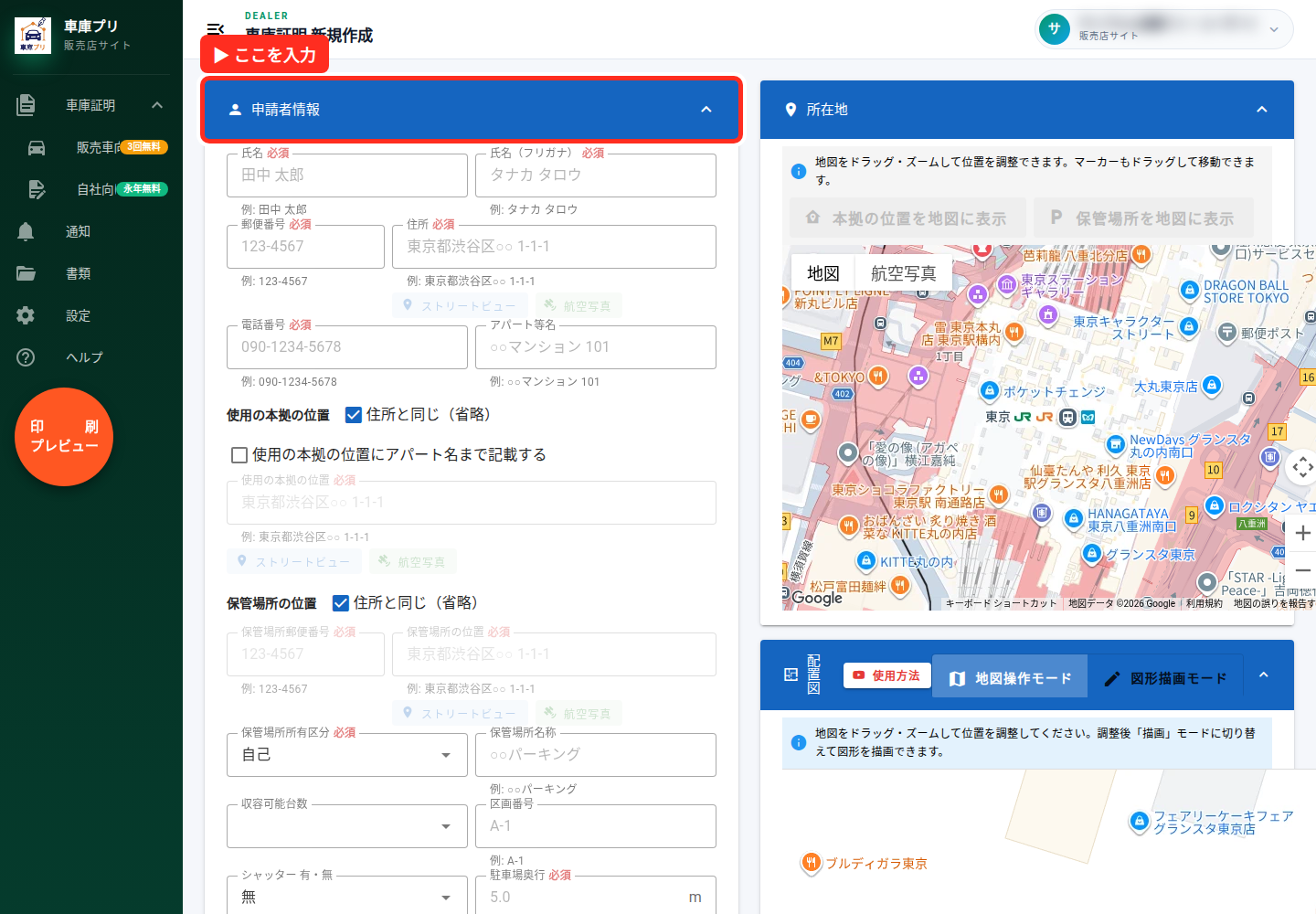Click the アパート等名 input field
This screenshot has width=1316, height=914.
point(596,347)
